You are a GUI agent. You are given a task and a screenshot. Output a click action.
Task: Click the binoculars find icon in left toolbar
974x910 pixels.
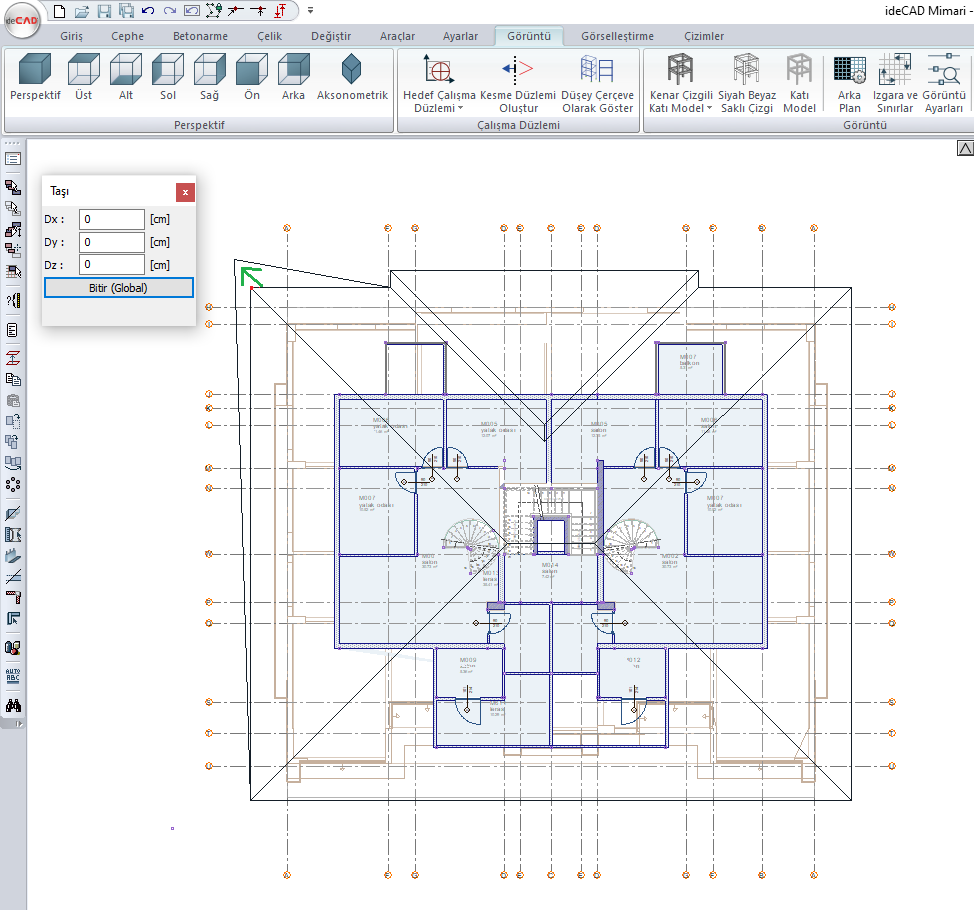pos(14,706)
